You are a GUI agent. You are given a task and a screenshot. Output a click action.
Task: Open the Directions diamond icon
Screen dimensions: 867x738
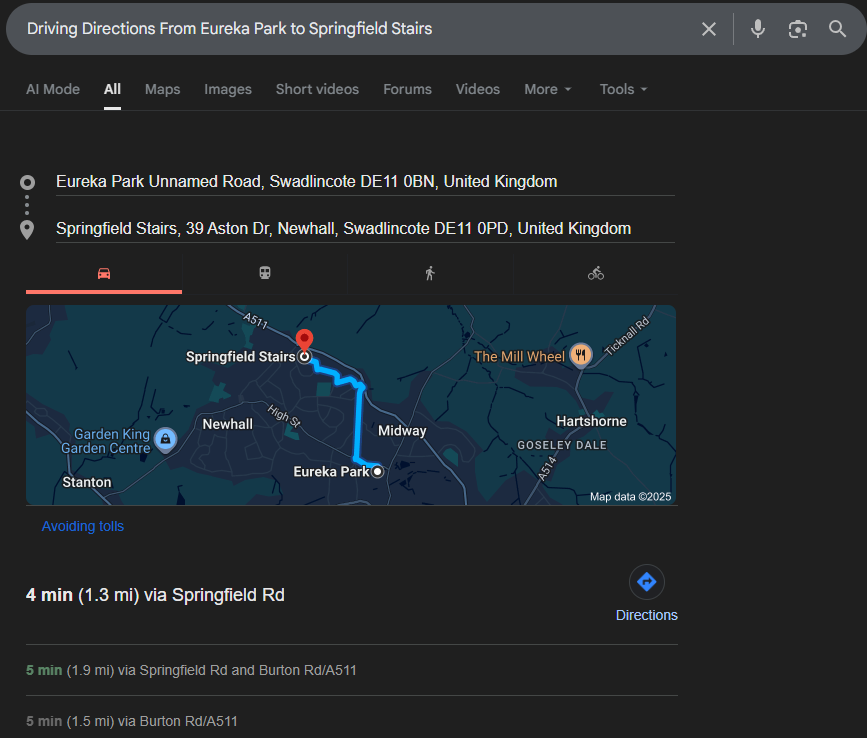[647, 582]
